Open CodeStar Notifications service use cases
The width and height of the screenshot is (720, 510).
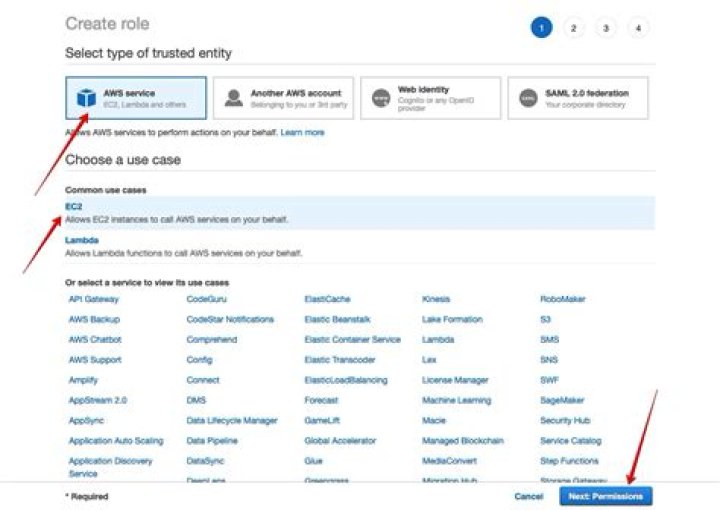coord(230,319)
